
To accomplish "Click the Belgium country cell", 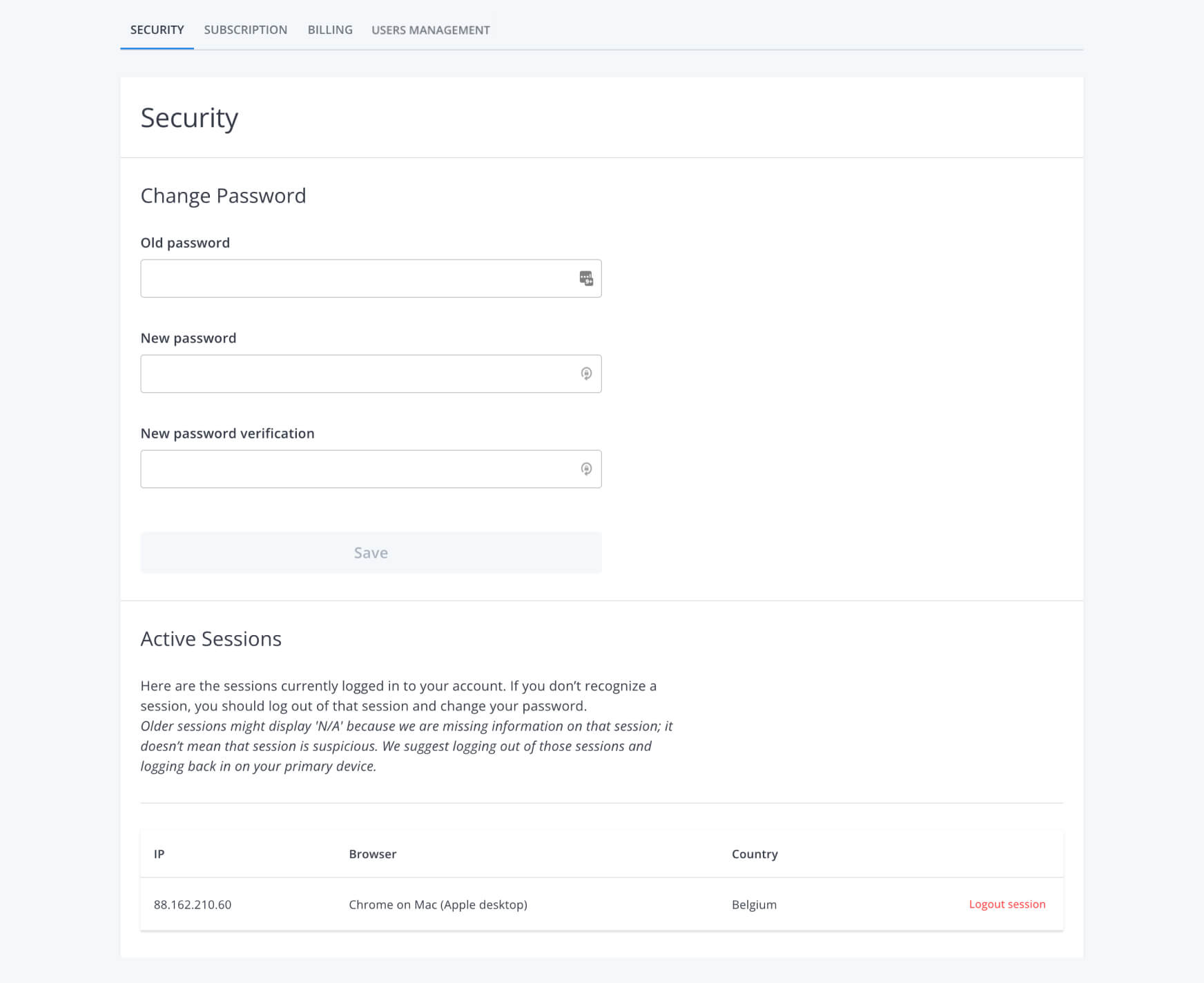I will (x=754, y=904).
